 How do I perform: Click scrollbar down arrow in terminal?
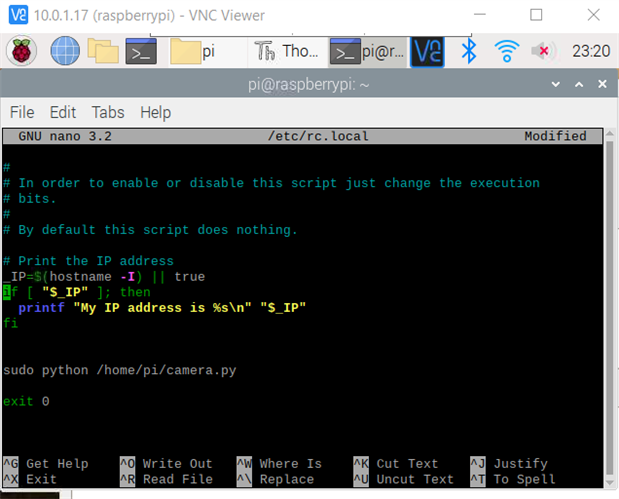[x=610, y=482]
